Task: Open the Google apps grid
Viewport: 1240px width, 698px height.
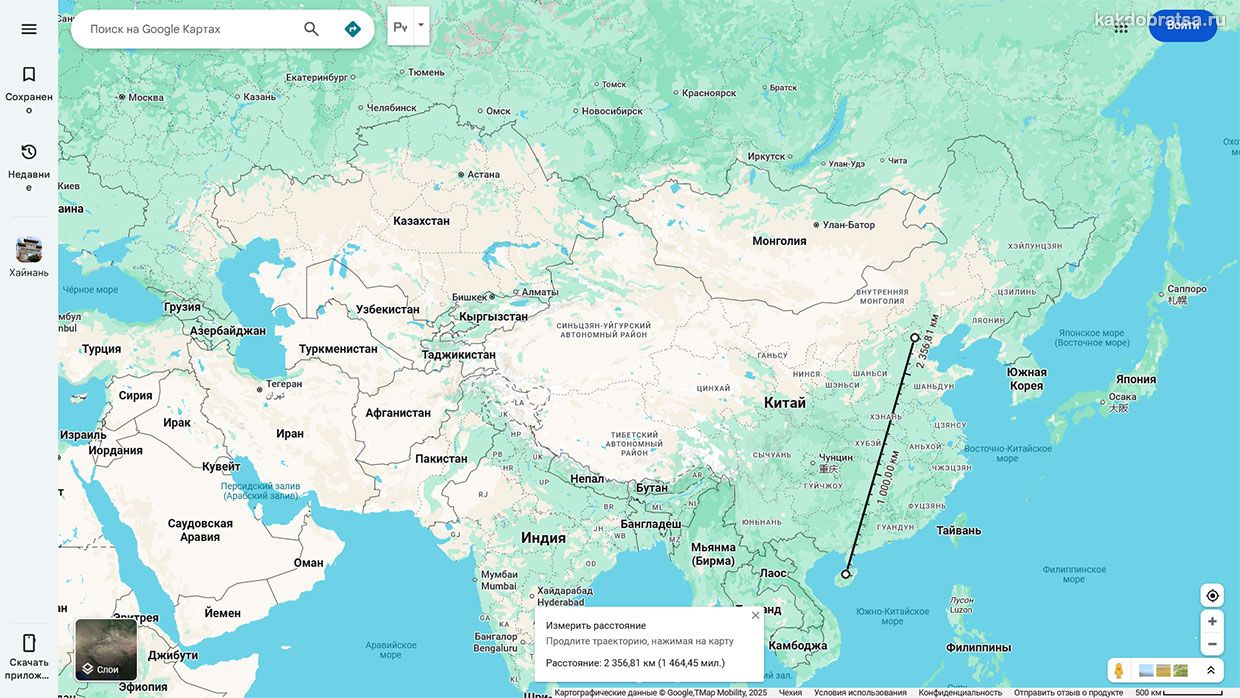Action: click(x=1121, y=27)
